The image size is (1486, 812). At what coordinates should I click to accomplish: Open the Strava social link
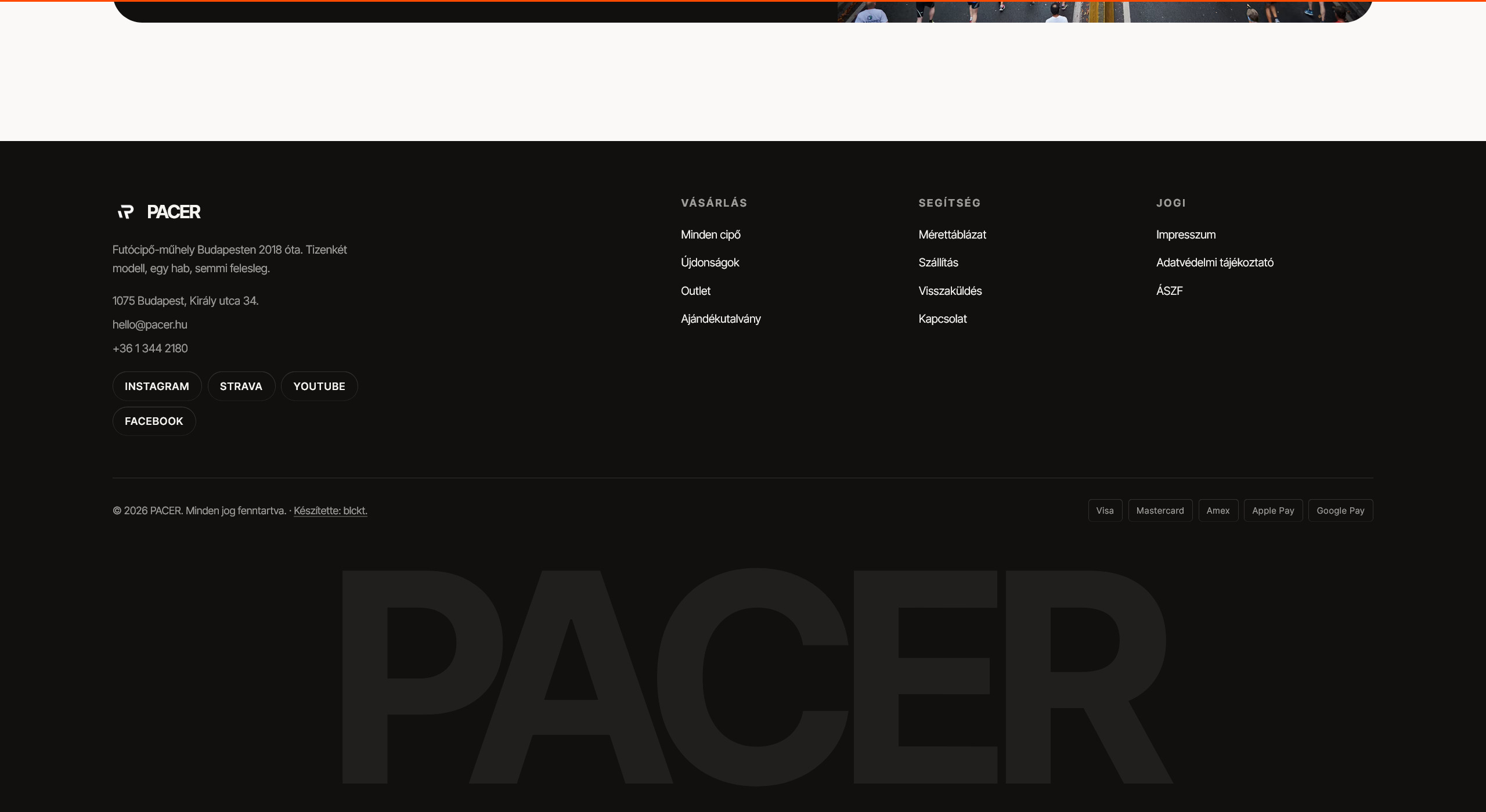coord(241,386)
